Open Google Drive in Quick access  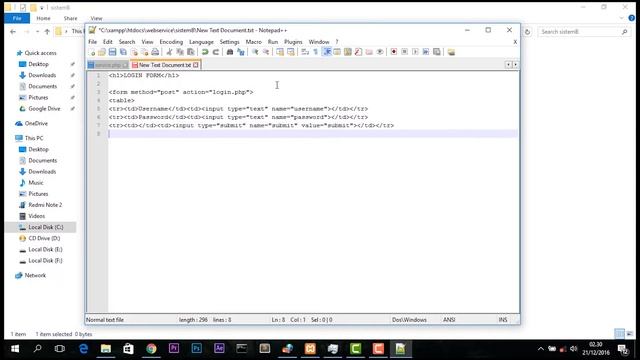click(x=44, y=109)
